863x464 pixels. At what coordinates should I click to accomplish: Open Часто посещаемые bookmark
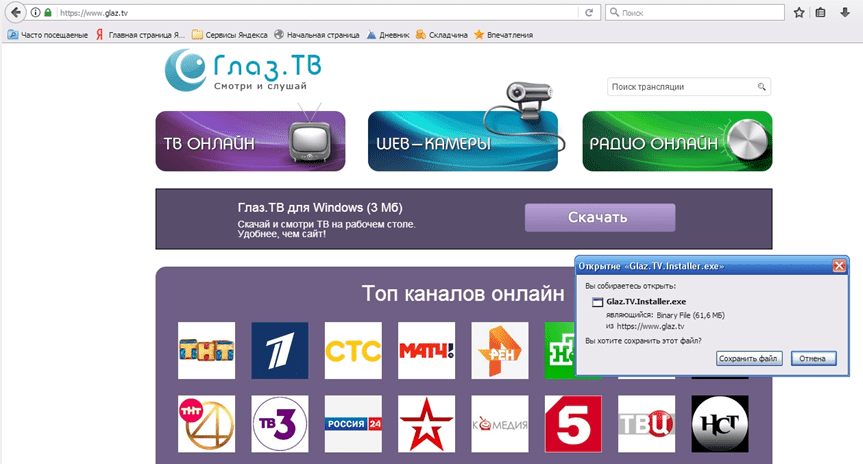click(x=48, y=35)
